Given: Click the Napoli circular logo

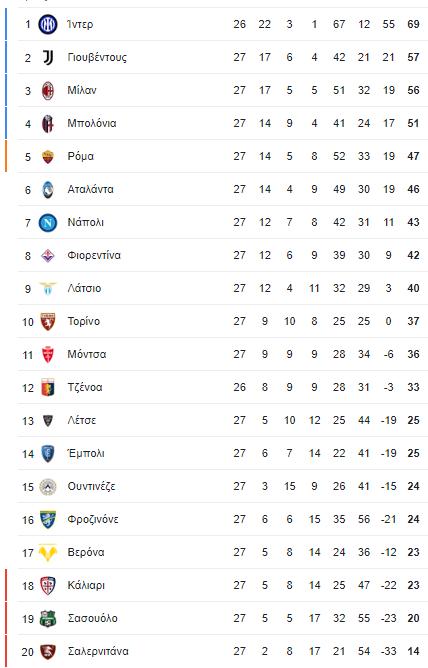Looking at the screenshot, I should (48, 222).
